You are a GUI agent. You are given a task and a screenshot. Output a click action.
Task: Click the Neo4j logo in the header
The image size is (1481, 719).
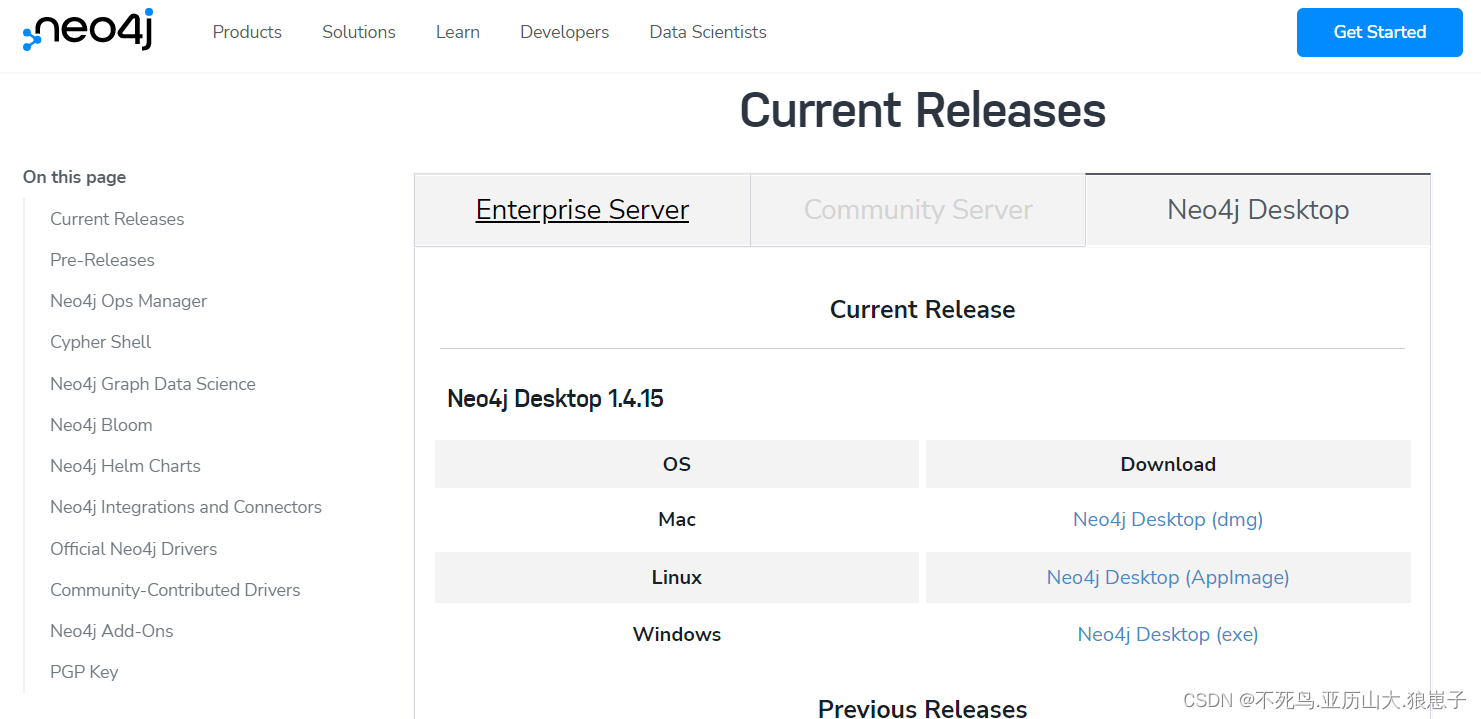(87, 31)
